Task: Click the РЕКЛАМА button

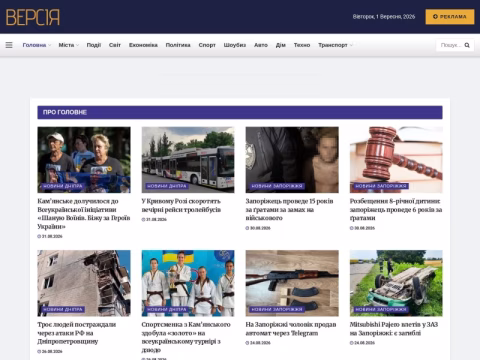Action: click(450, 17)
